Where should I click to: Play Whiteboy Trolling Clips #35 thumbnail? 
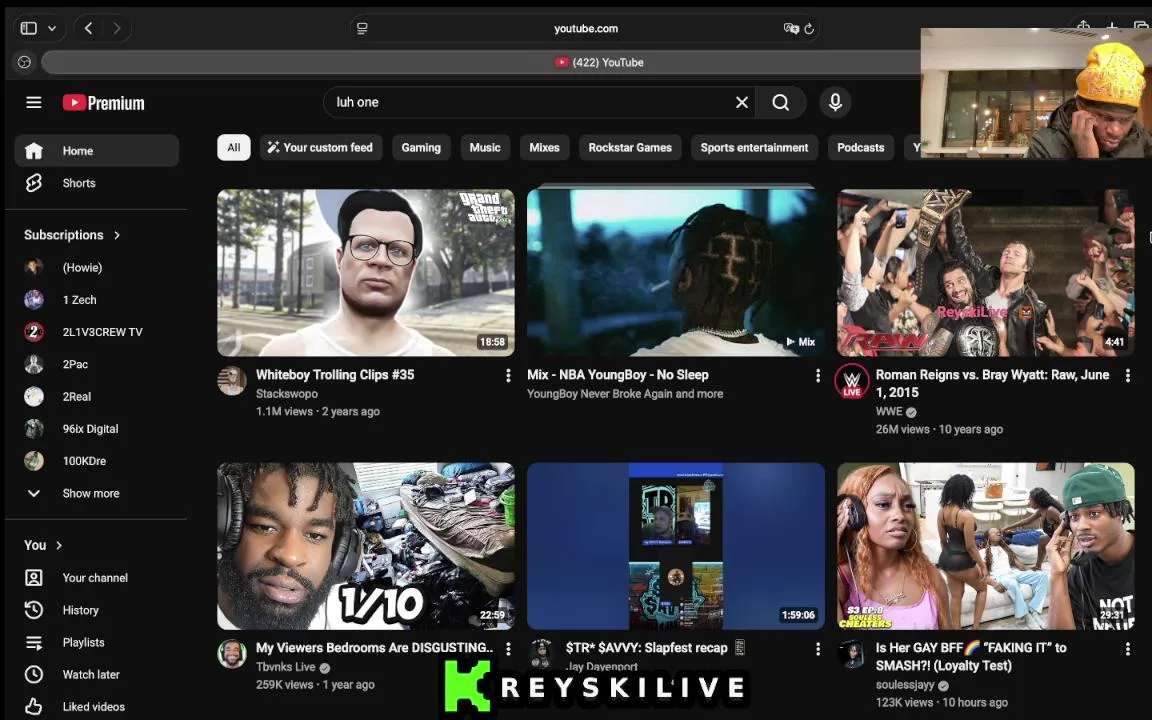pos(366,273)
